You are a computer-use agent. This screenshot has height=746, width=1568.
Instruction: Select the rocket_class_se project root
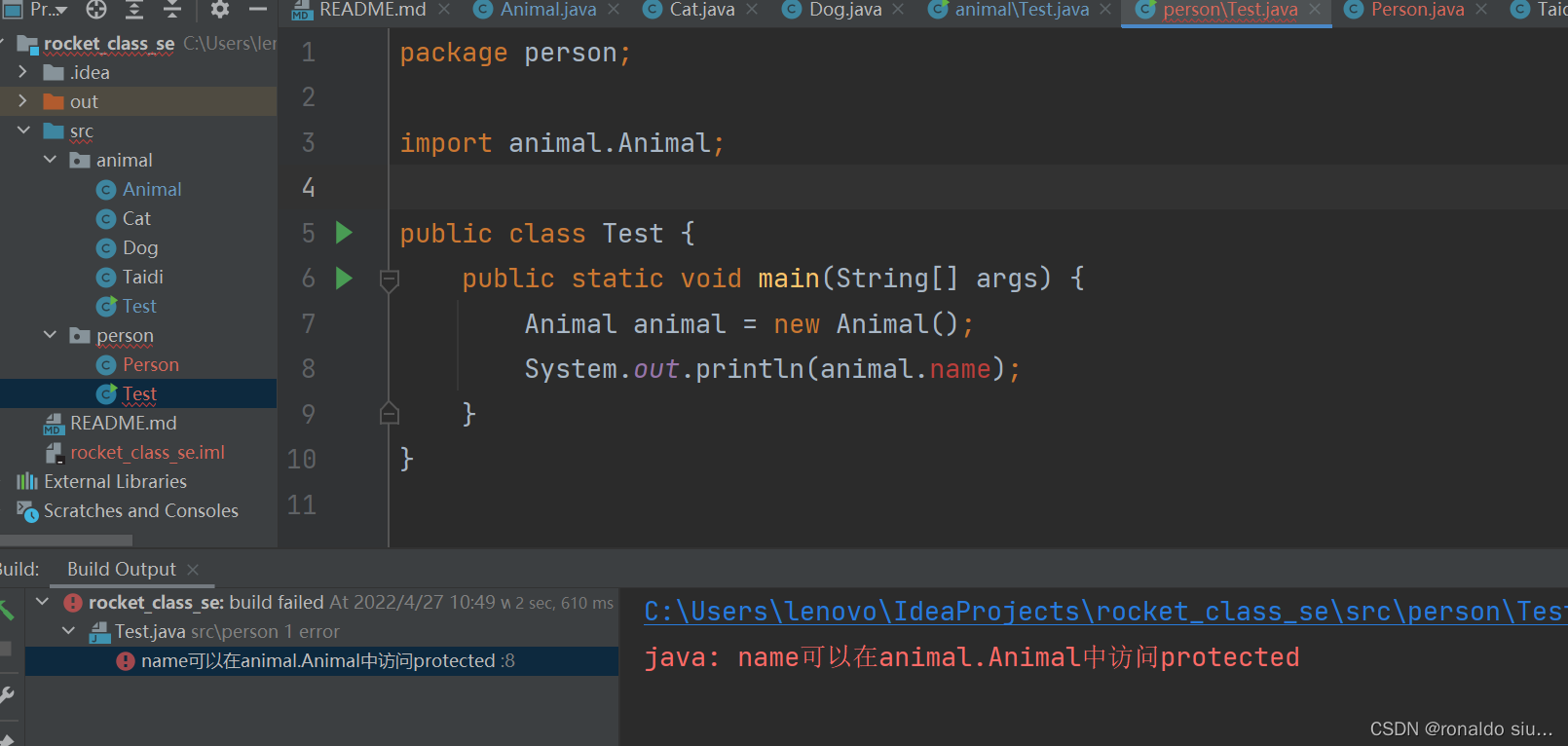pyautogui.click(x=109, y=43)
